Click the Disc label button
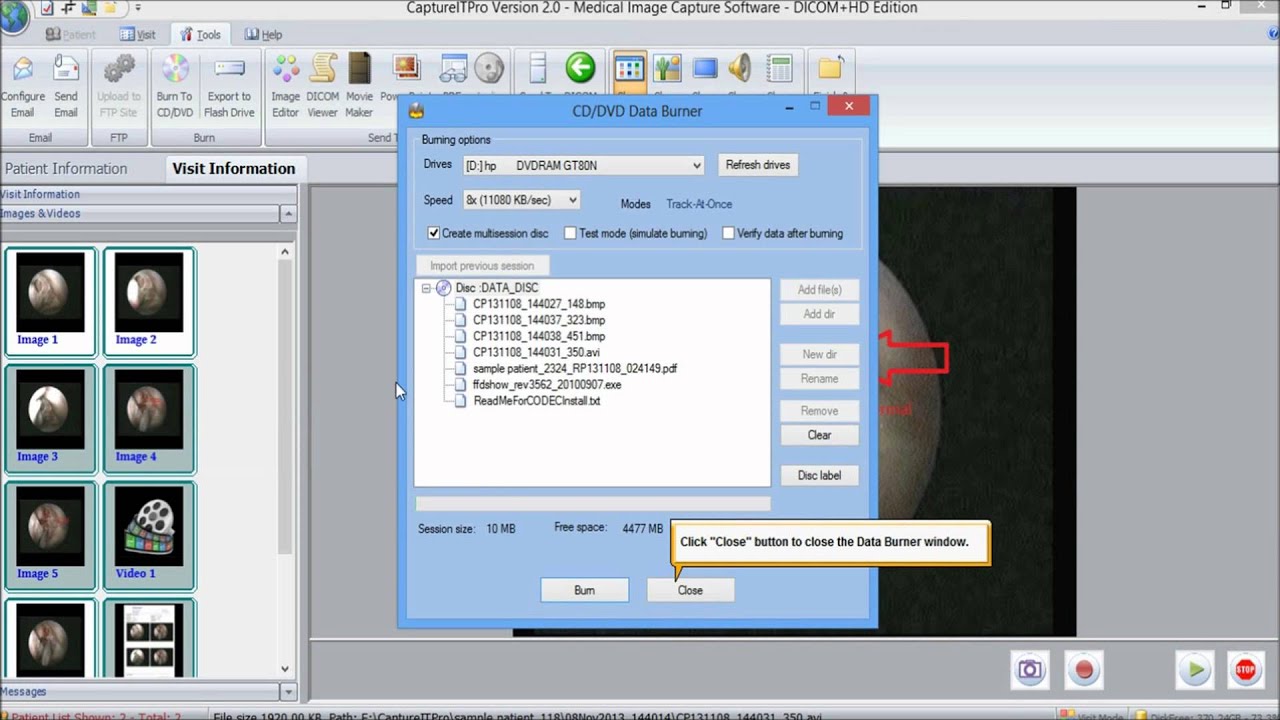This screenshot has height=720, width=1280. tap(819, 476)
